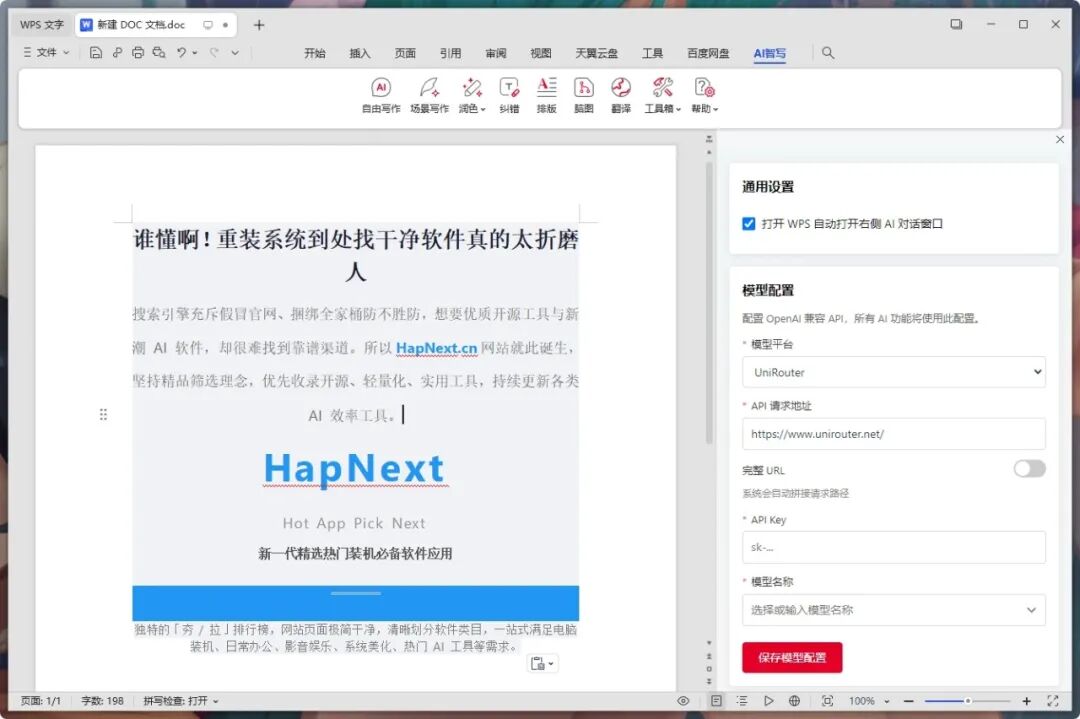This screenshot has width=1080, height=719.
Task: Click the 字数: 198 word count
Action: point(102,701)
